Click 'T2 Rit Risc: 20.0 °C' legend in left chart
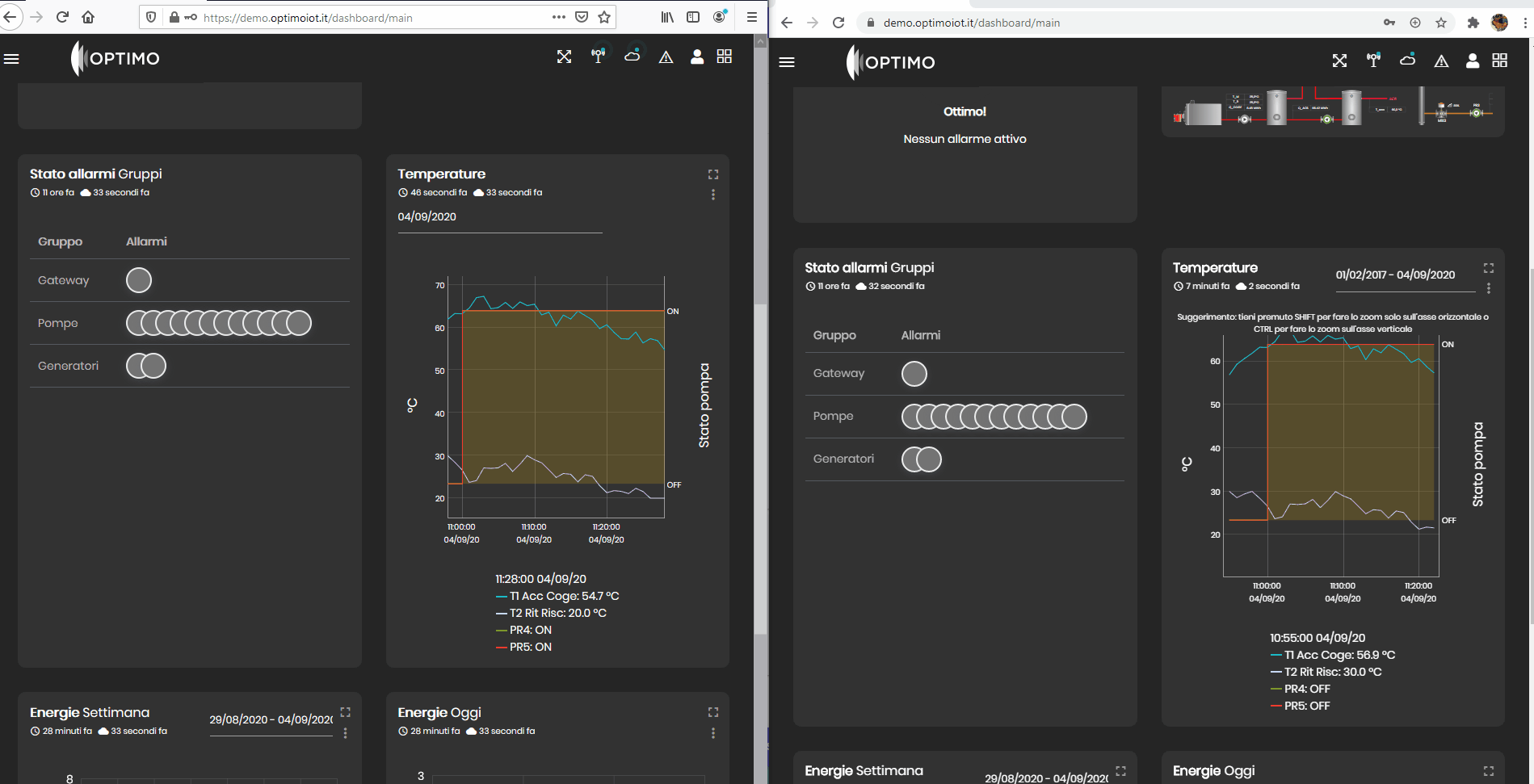1534x784 pixels. click(x=551, y=613)
